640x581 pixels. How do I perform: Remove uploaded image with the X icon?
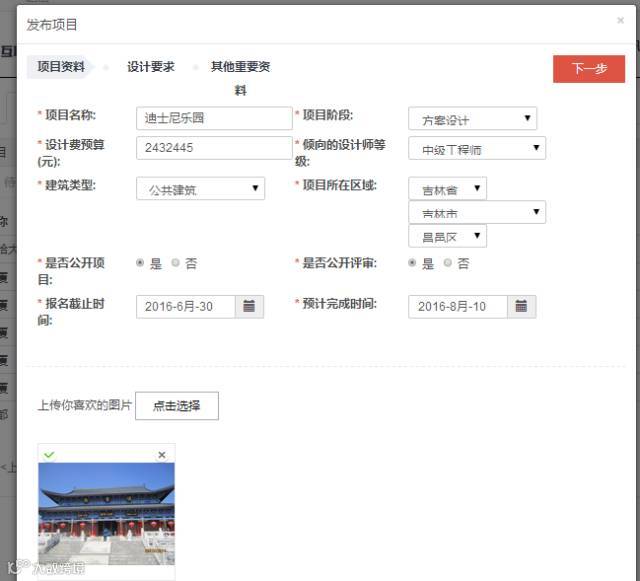tap(162, 455)
